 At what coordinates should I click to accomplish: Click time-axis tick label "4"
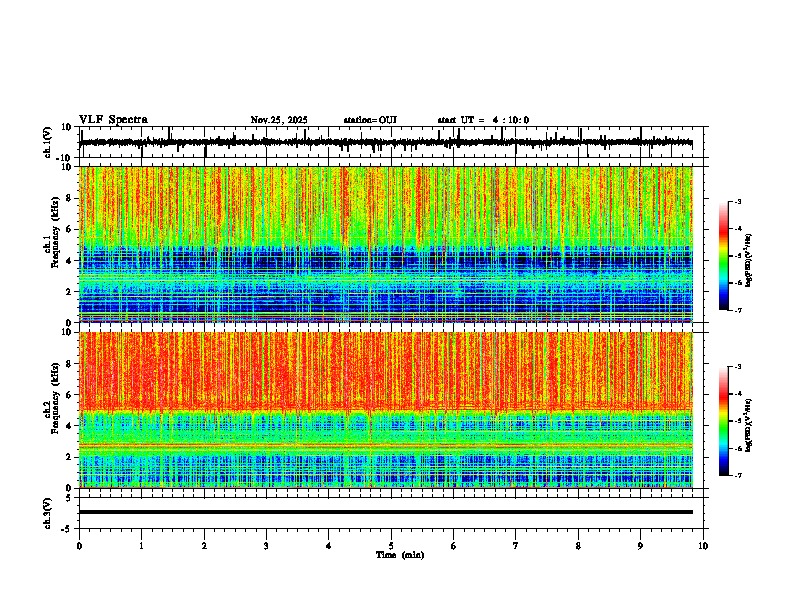click(329, 546)
